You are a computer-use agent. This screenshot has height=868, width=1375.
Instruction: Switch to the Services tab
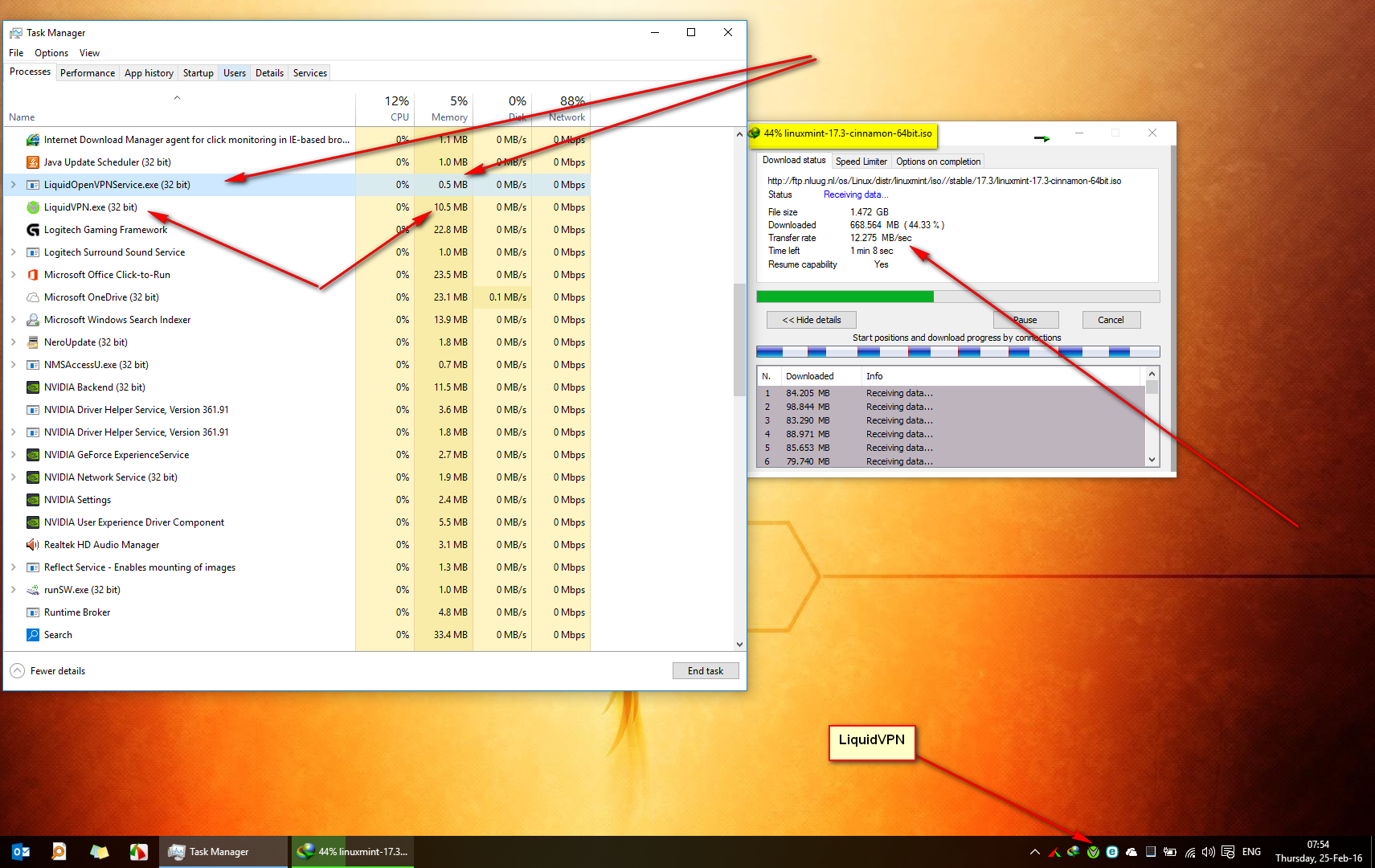(x=310, y=73)
